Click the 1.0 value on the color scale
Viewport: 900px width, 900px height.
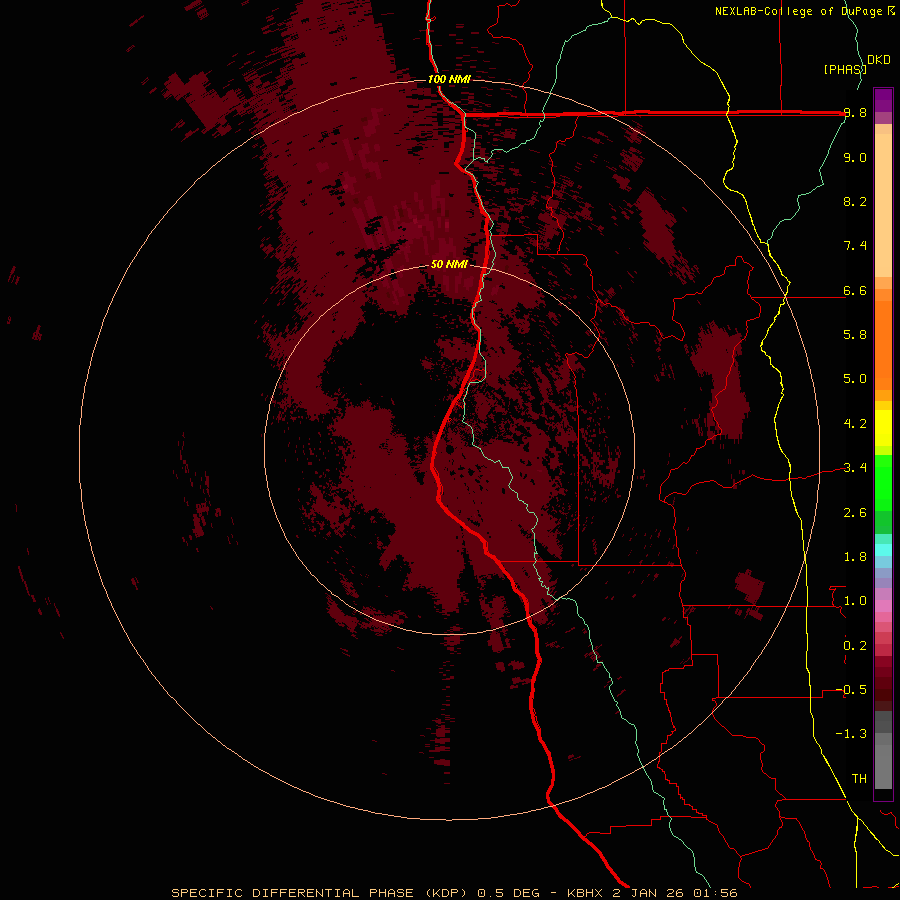click(855, 601)
